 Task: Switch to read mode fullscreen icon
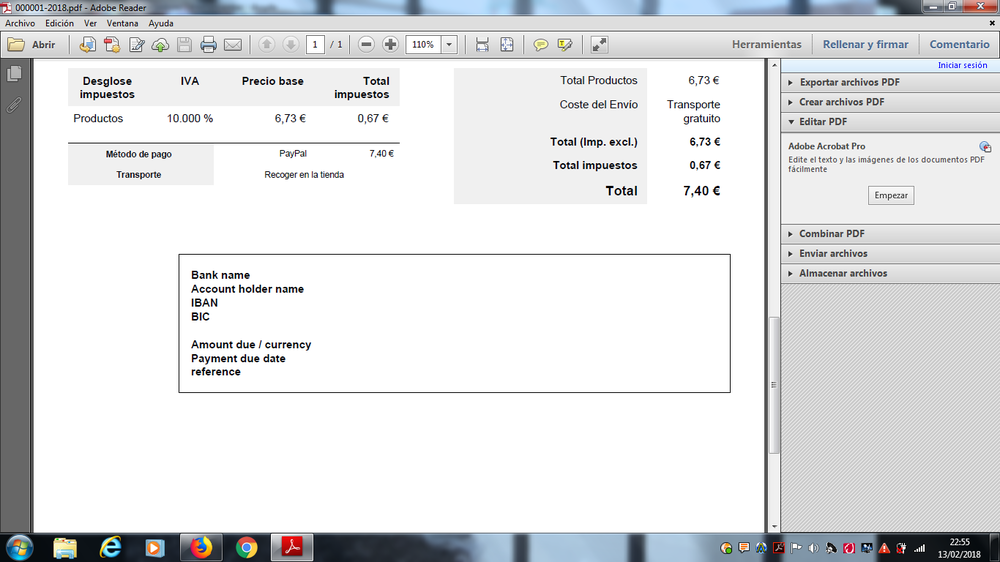click(599, 45)
